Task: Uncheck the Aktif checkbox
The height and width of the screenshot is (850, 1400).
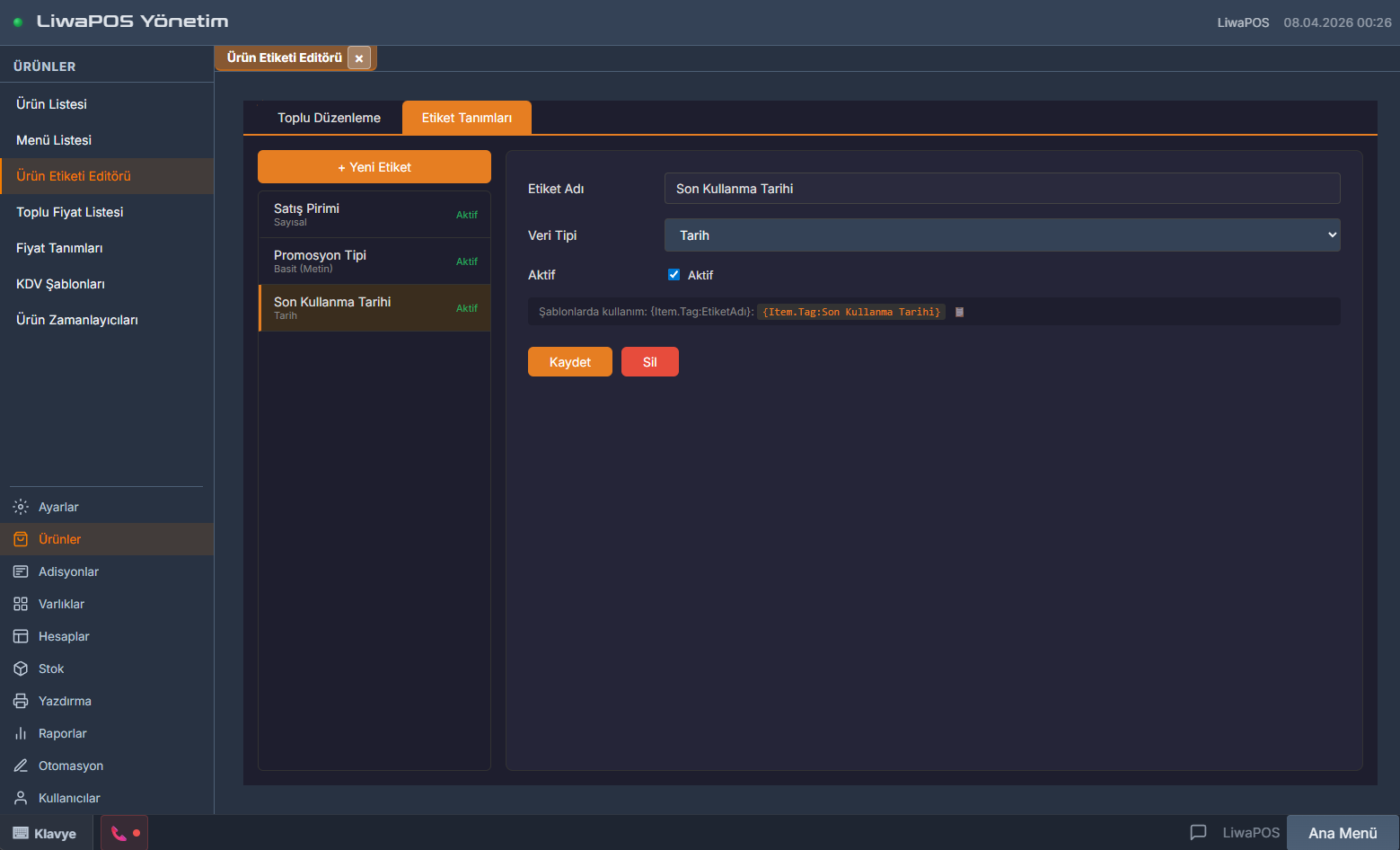Action: click(x=674, y=275)
